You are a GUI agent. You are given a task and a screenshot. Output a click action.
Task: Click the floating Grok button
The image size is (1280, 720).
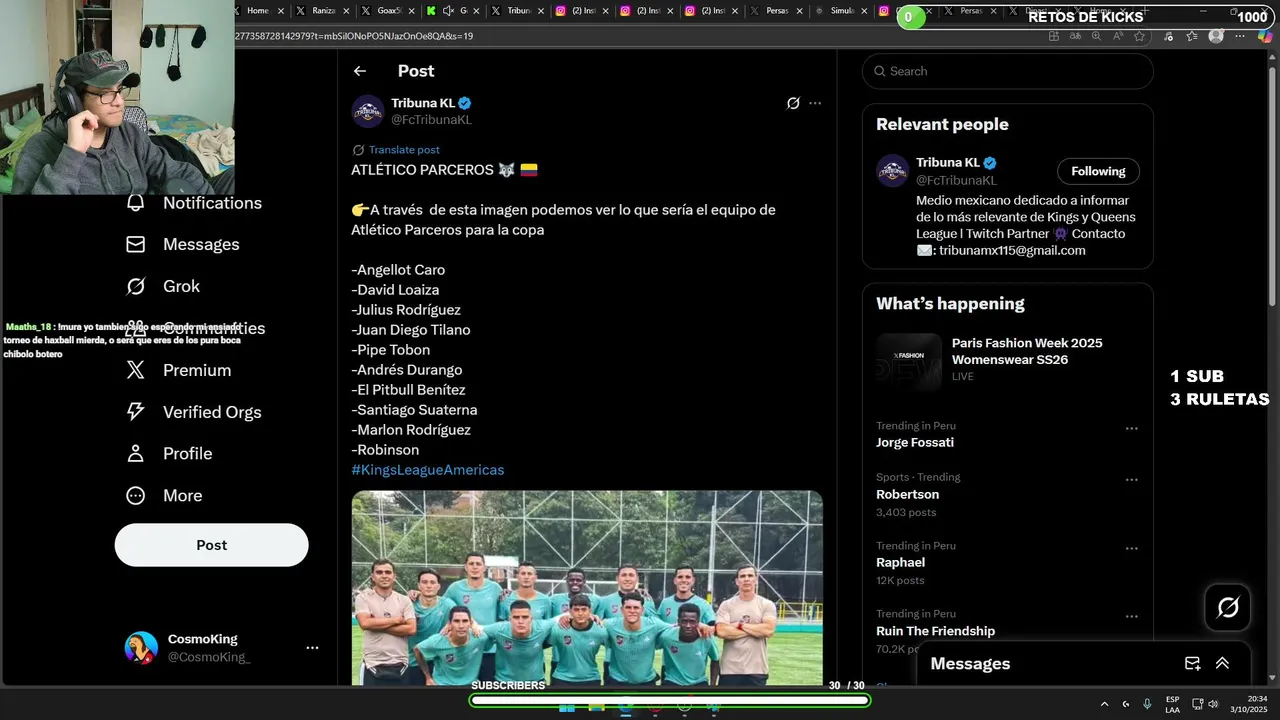point(1228,607)
